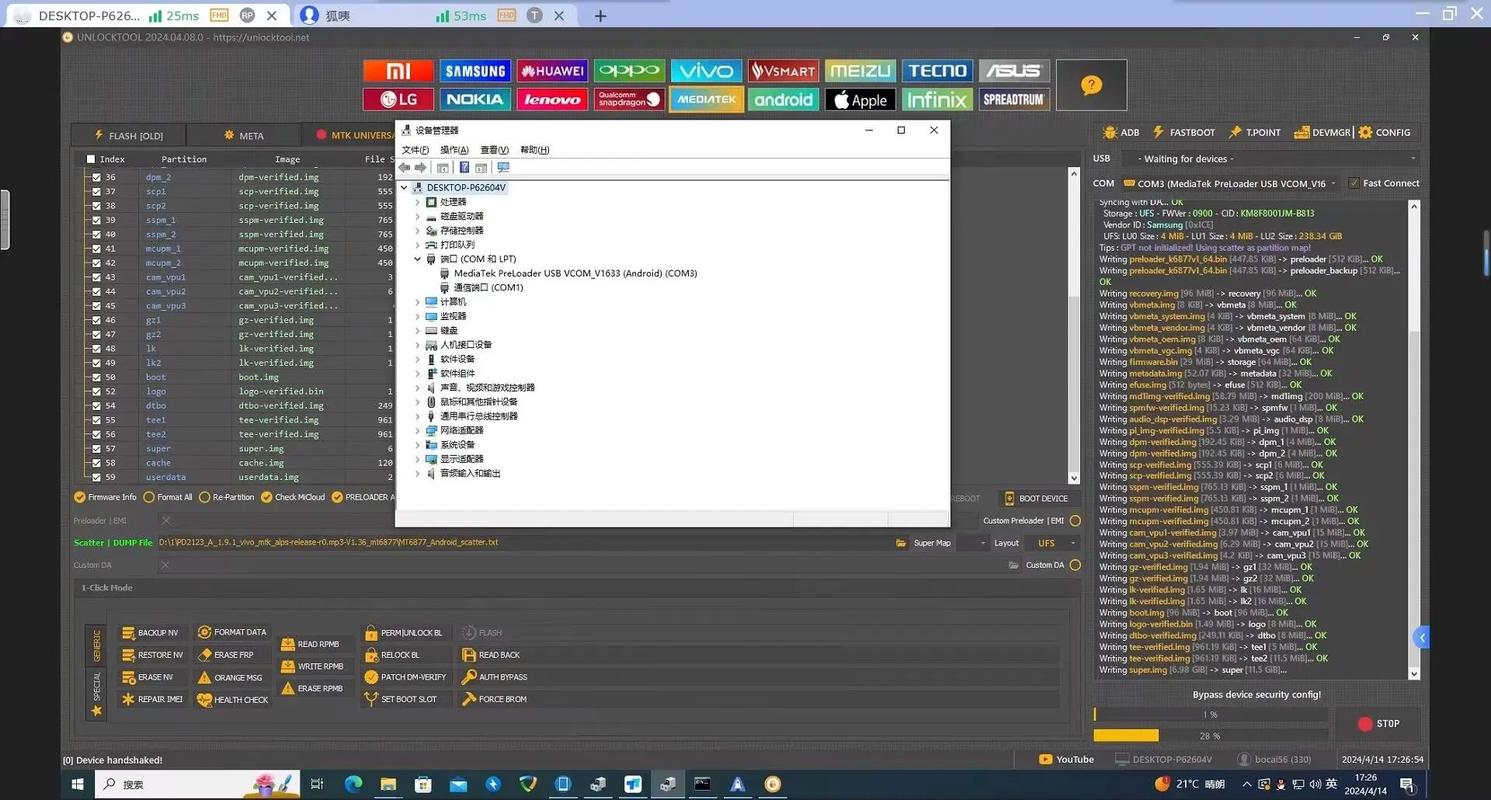Viewport: 1491px width, 800px height.
Task: Click the BACKUP NV button
Action: click(151, 633)
